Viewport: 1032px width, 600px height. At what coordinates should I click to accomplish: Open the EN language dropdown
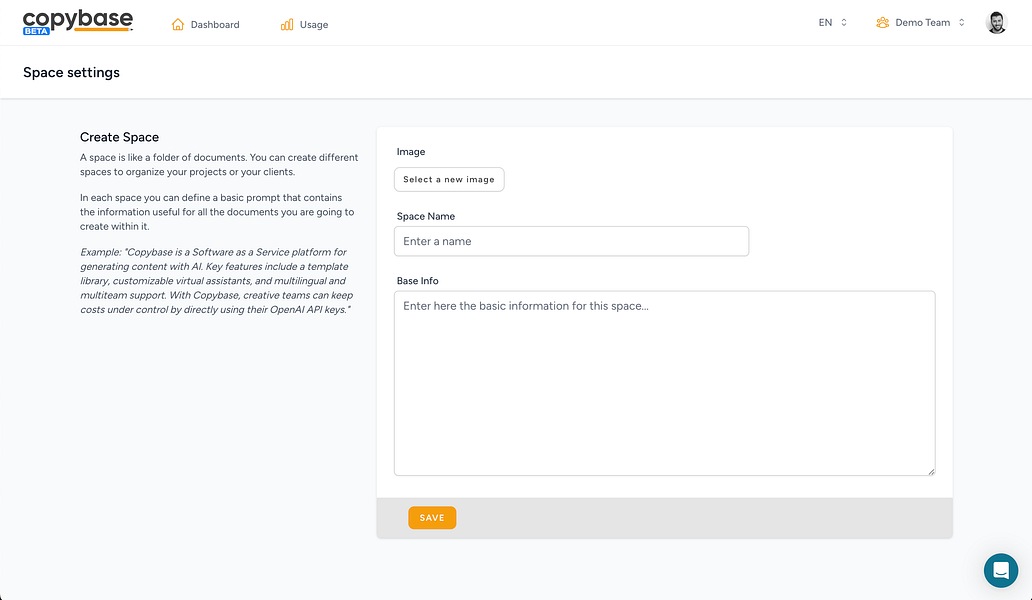click(832, 22)
